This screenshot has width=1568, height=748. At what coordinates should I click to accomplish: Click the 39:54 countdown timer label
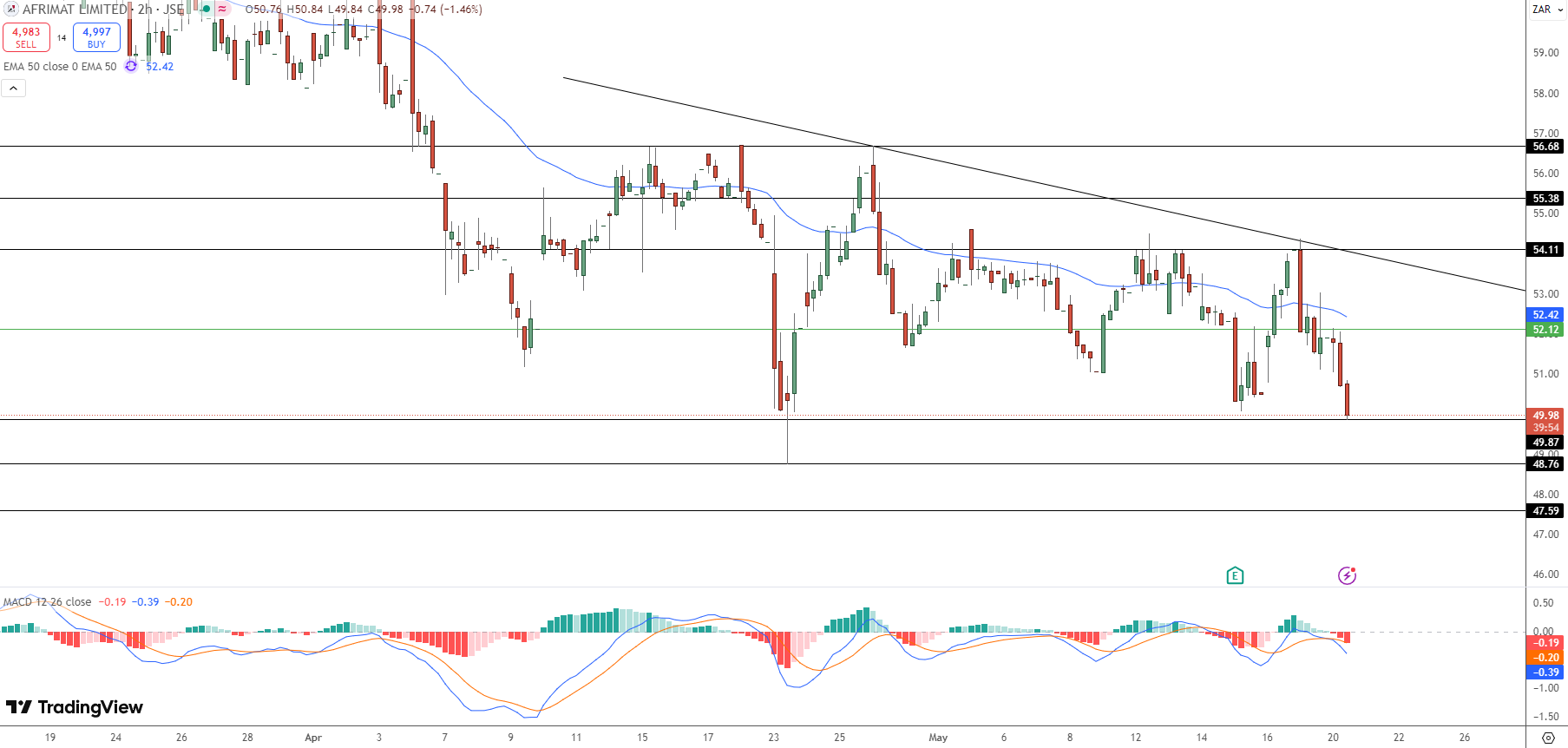coord(1545,428)
